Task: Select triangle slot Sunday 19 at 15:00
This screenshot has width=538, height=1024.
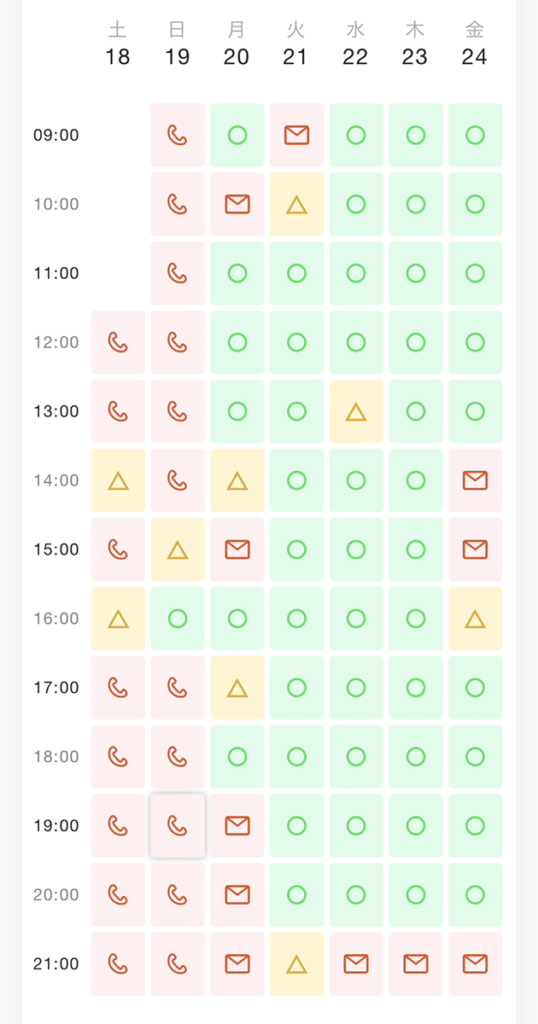Action: coord(177,550)
